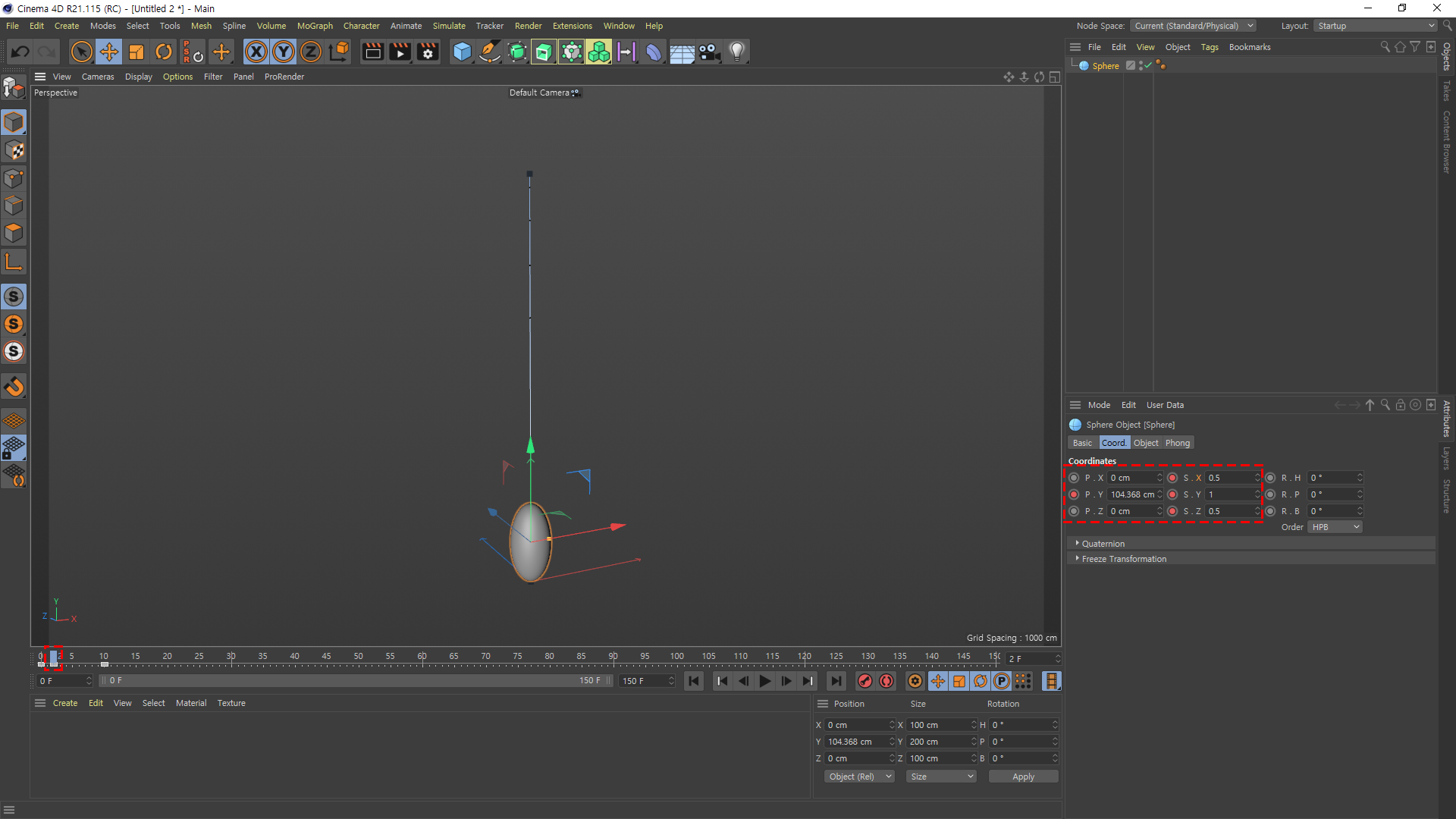Switch to the Phong tab
Screen dimensions: 1456x819
pyautogui.click(x=1177, y=443)
